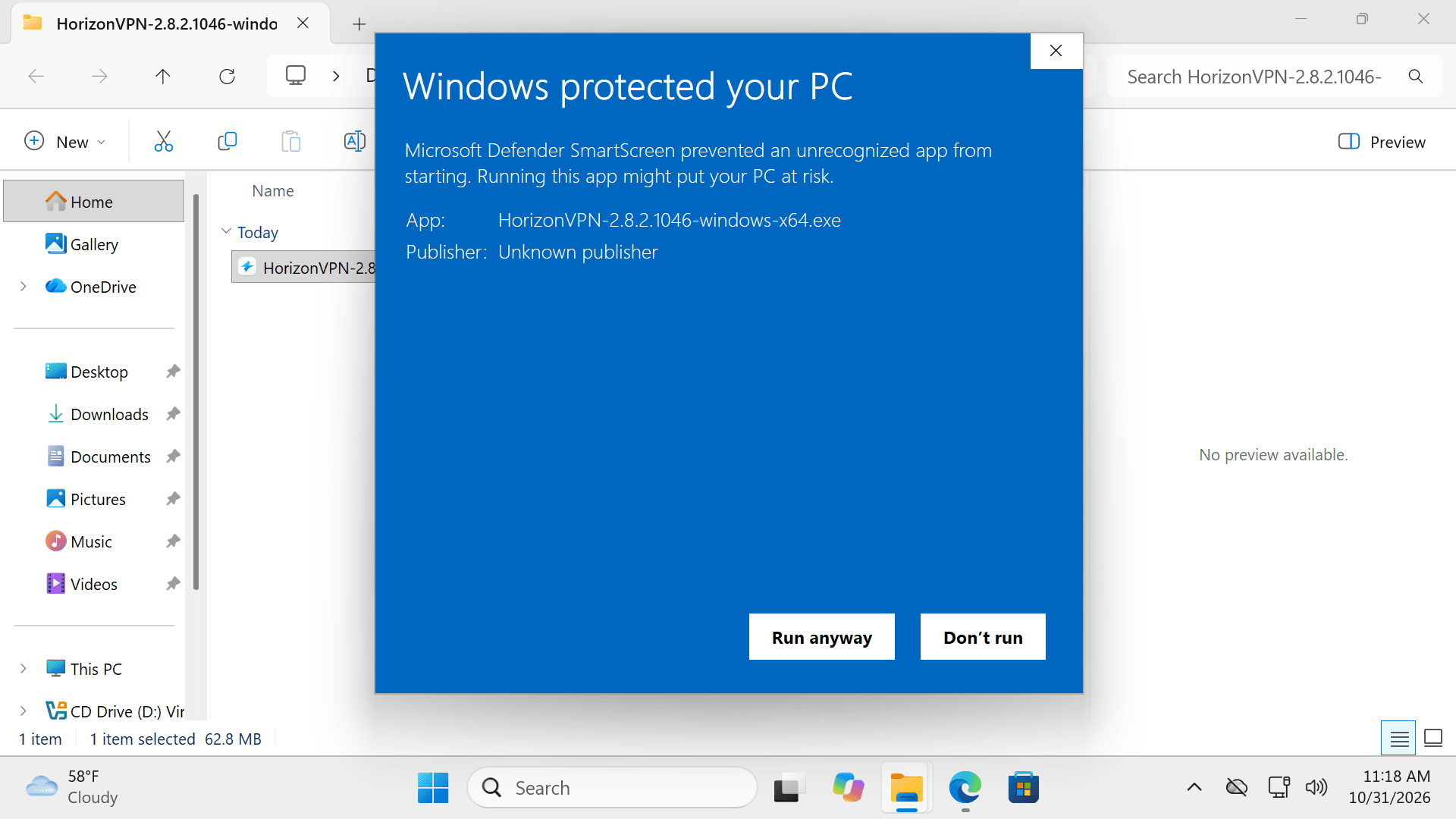The width and height of the screenshot is (1456, 819).
Task: Expand the address bar breadcrumb chevron
Action: [336, 76]
